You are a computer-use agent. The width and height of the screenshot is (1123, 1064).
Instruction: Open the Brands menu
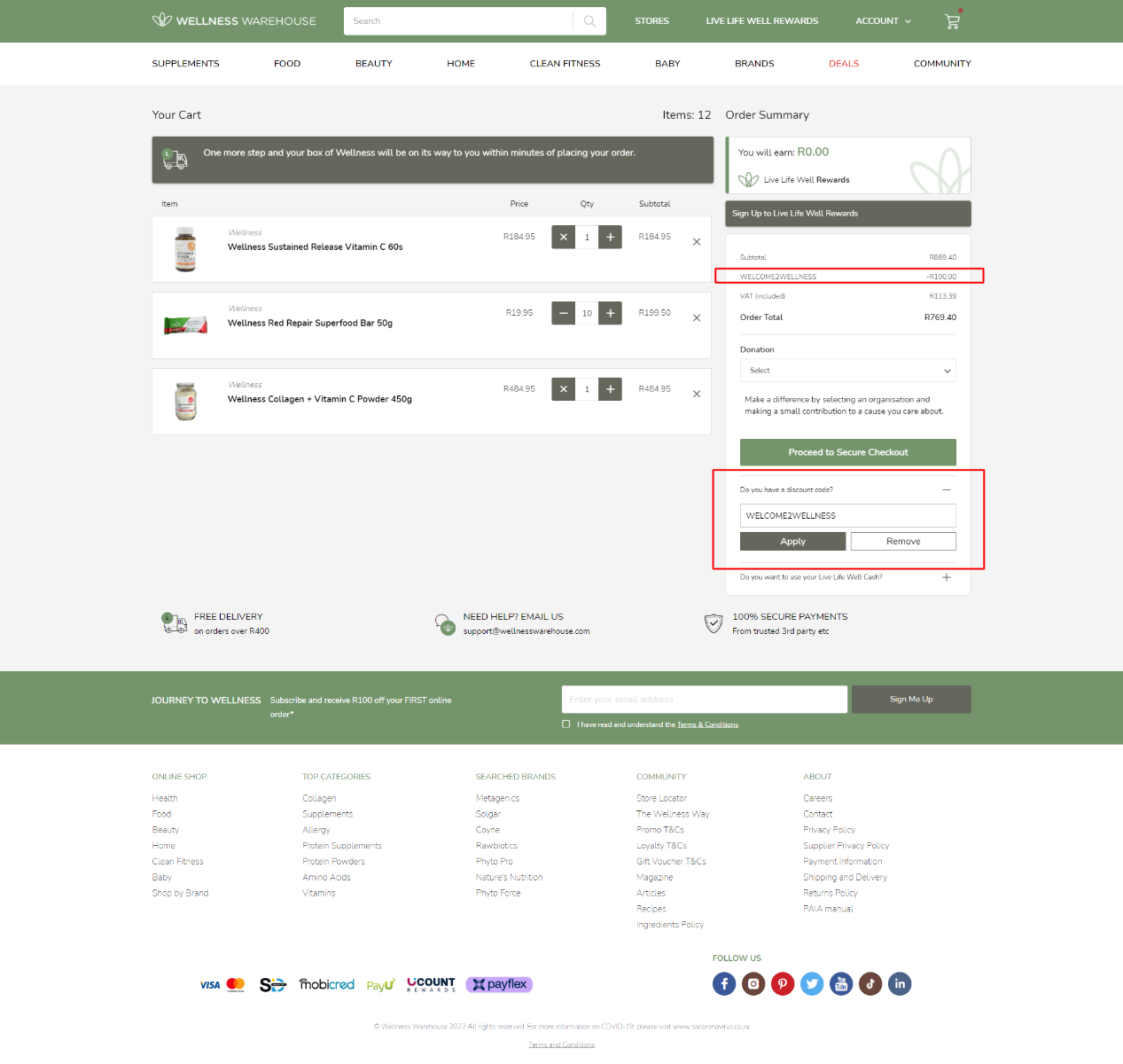click(754, 64)
